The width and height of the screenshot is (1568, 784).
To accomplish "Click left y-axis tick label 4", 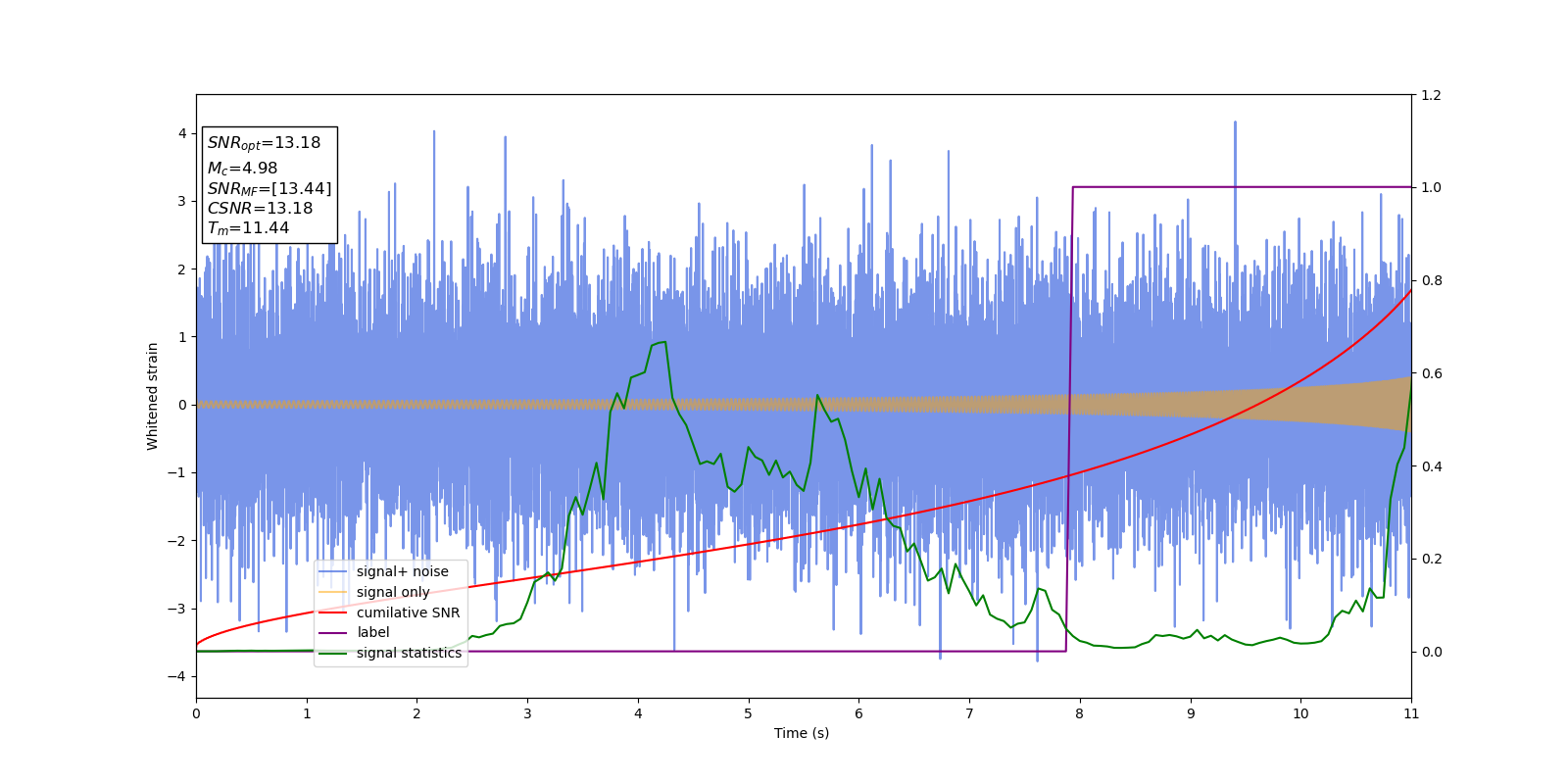I will (x=182, y=133).
